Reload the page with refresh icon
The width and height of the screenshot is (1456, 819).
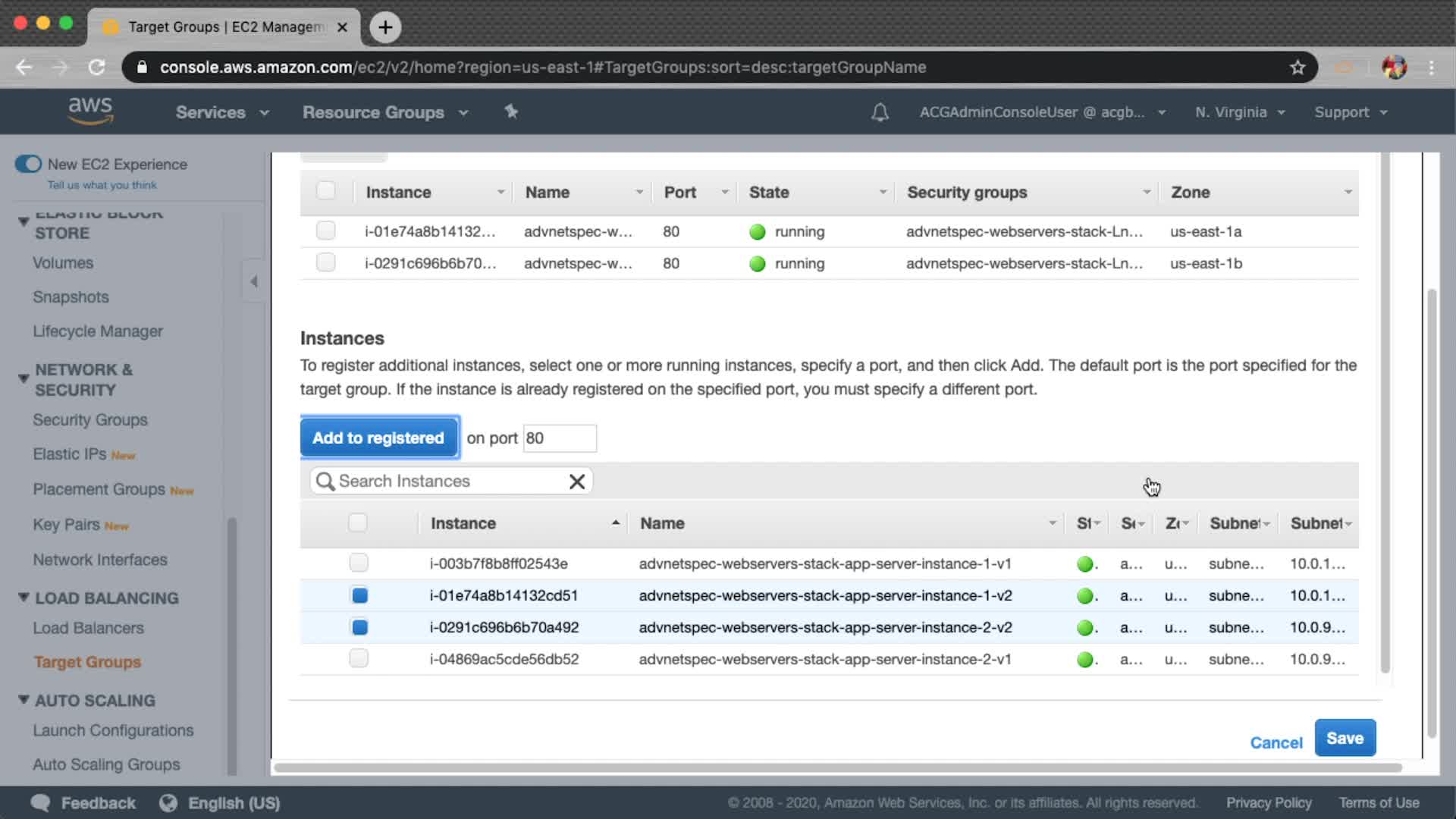[x=96, y=67]
